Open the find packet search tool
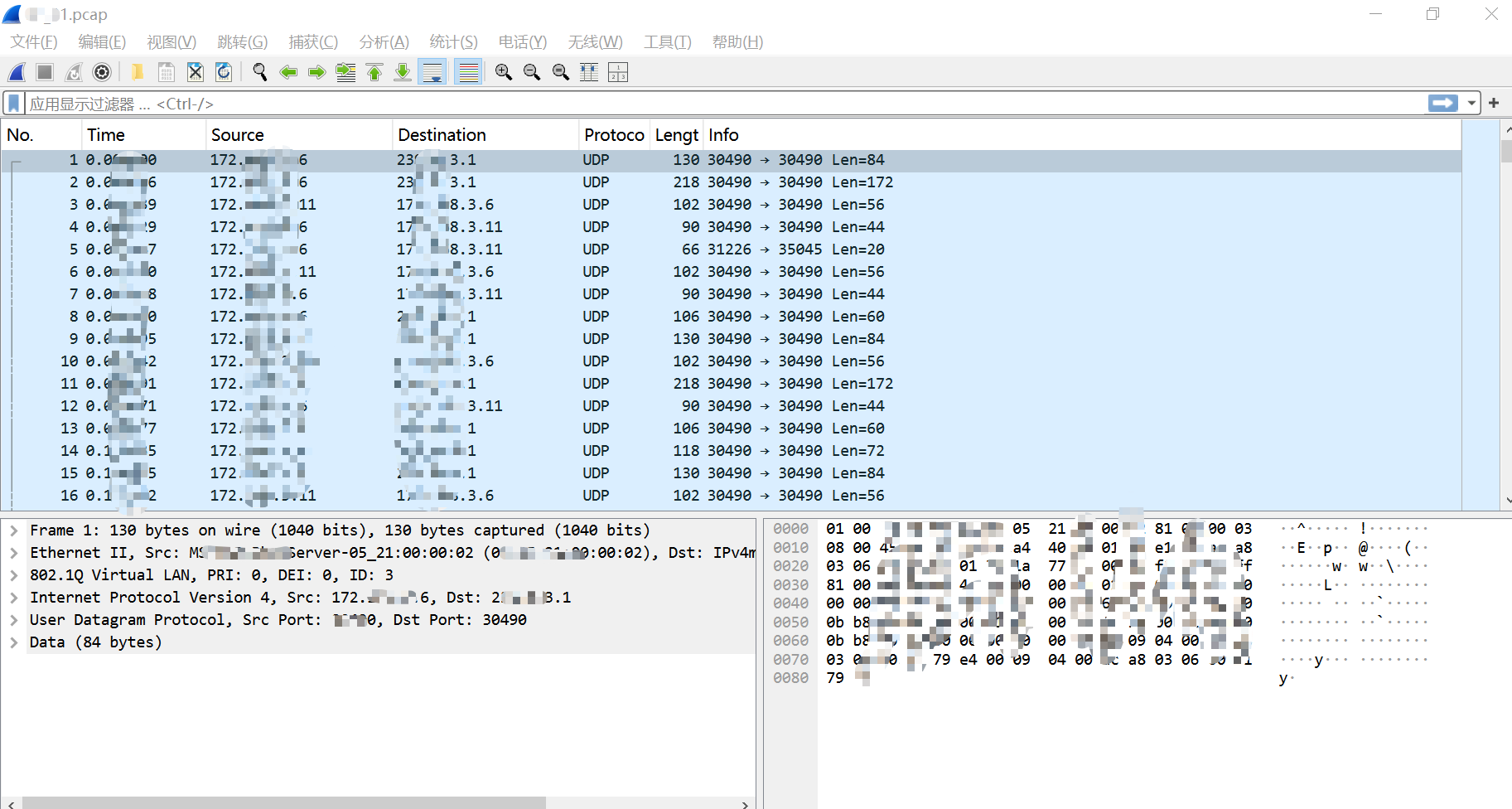This screenshot has width=1512, height=809. point(260,73)
